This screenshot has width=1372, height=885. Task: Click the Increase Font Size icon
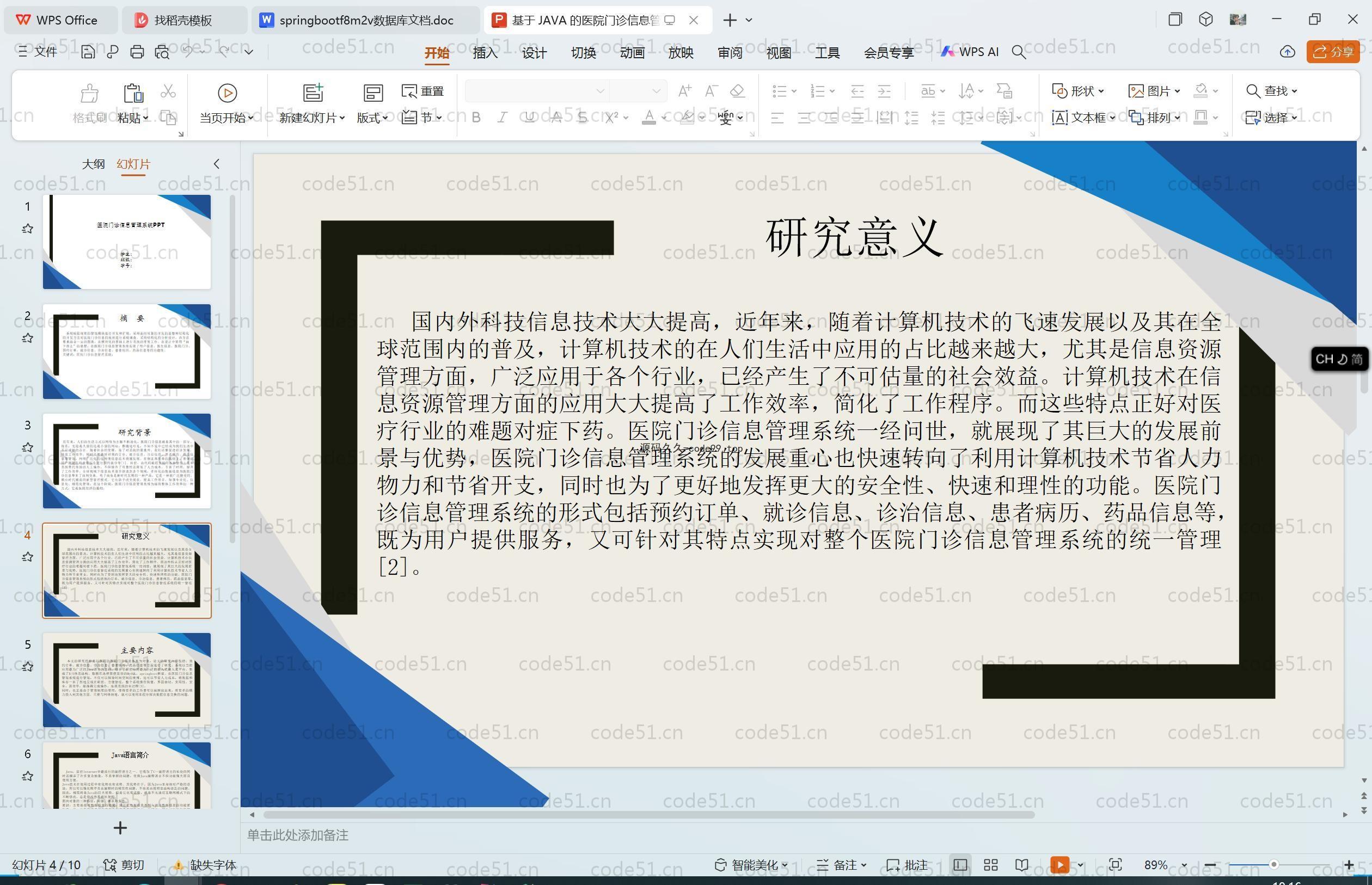click(x=684, y=91)
